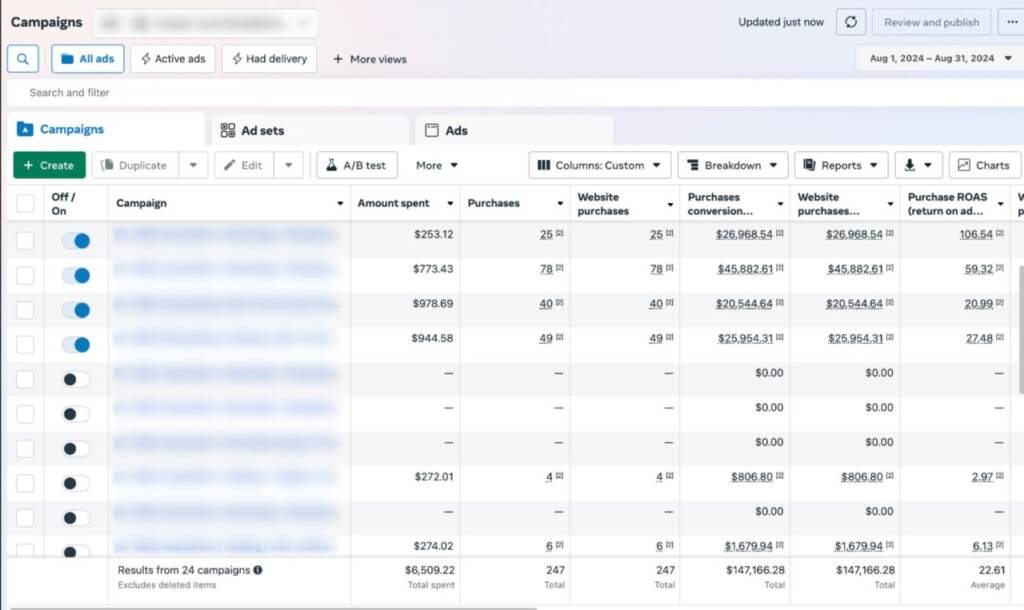Click the Purchases column header
The image size is (1024, 610).
click(x=494, y=203)
